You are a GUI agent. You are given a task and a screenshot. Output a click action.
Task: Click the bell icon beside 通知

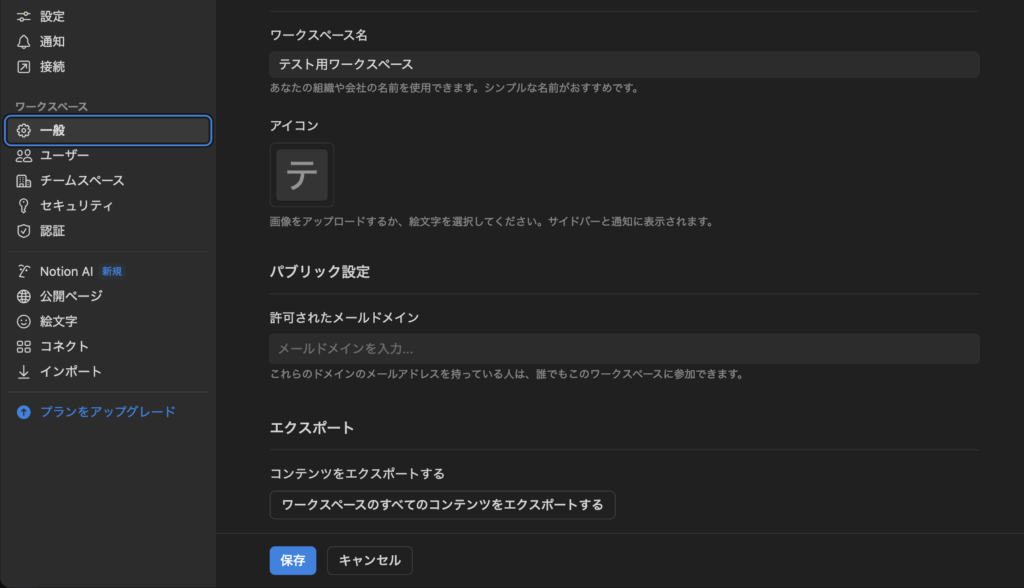tap(24, 42)
